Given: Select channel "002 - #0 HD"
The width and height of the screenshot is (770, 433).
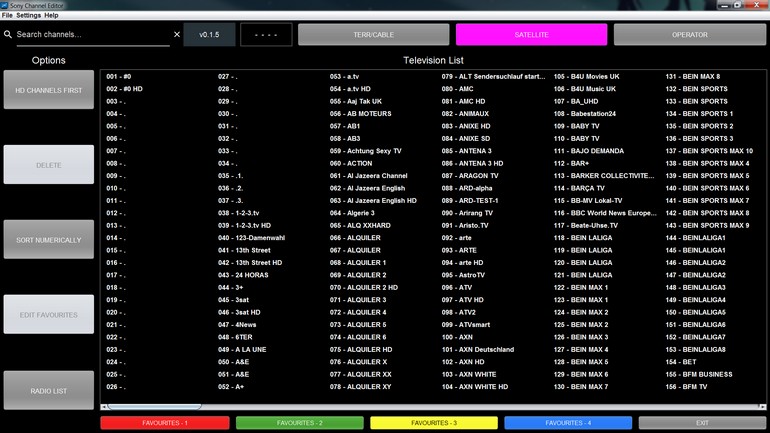Looking at the screenshot, I should click(124, 89).
